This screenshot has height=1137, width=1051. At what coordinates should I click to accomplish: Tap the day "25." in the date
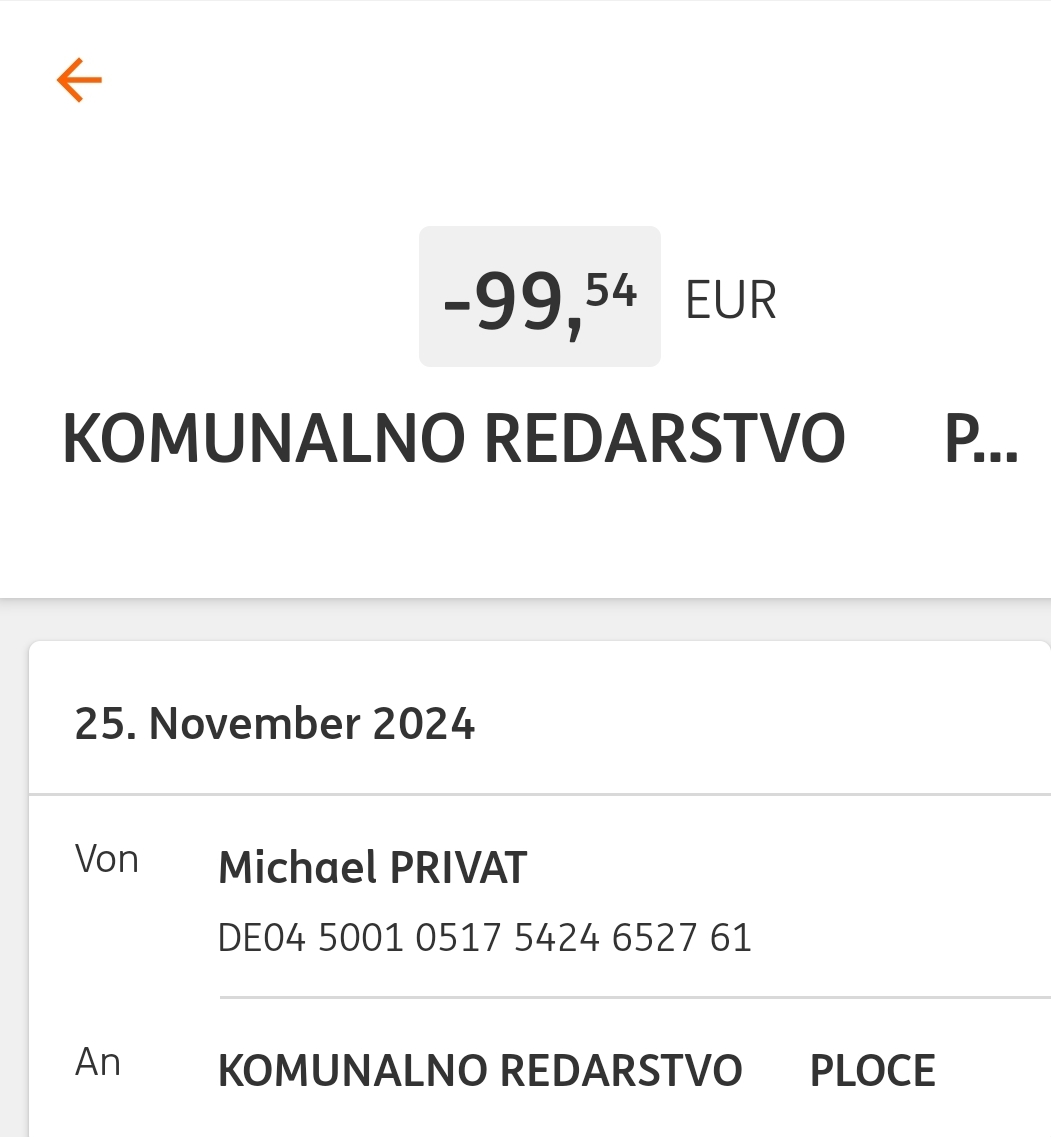coord(105,723)
